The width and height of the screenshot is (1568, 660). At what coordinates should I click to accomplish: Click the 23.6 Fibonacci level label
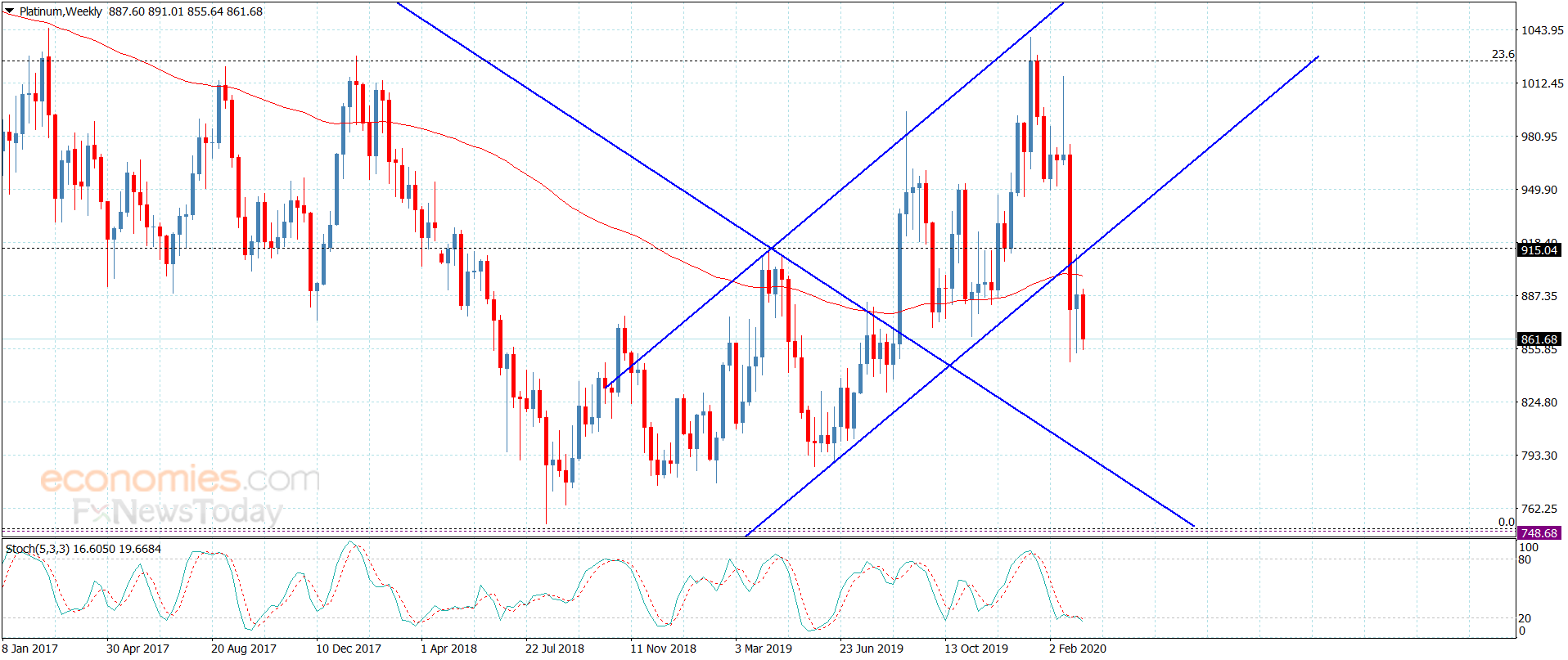click(x=1503, y=54)
